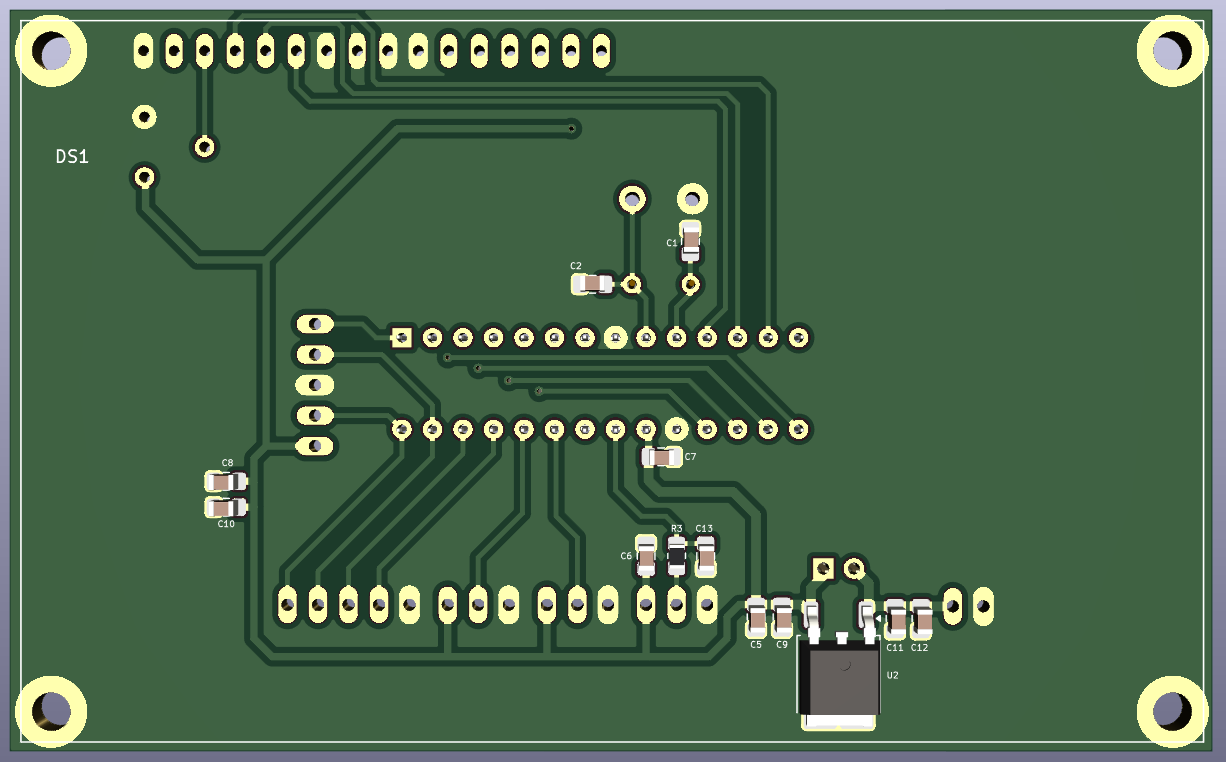1226x762 pixels.
Task: Select the top-left mounting hole
Action: 50,50
